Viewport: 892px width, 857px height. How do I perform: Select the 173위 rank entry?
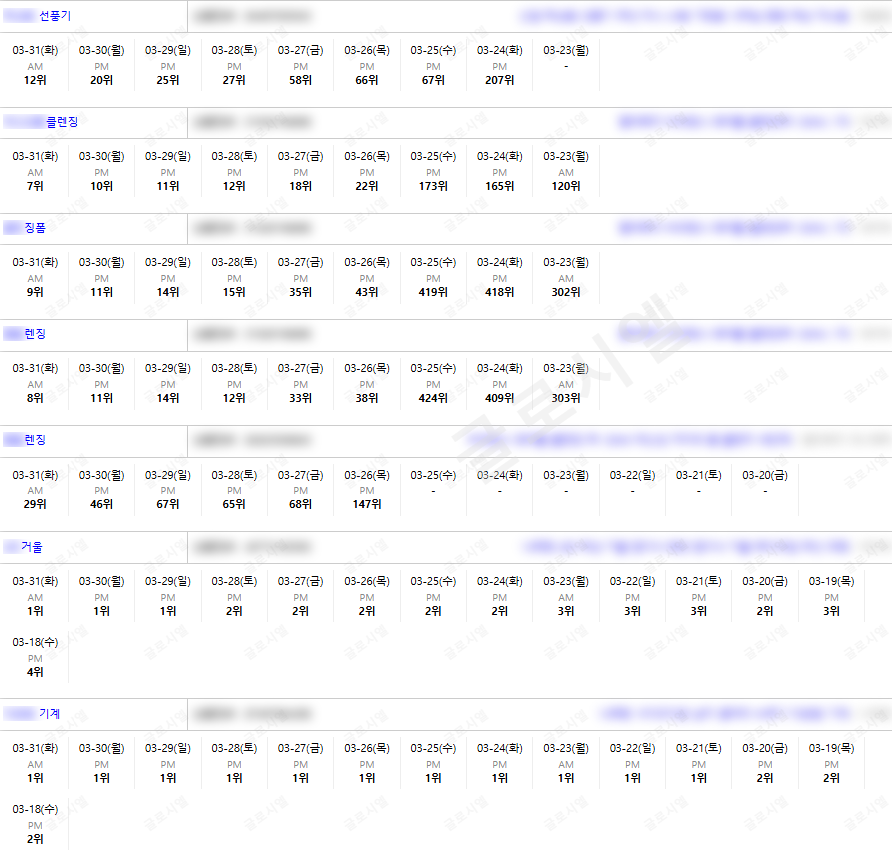433,186
